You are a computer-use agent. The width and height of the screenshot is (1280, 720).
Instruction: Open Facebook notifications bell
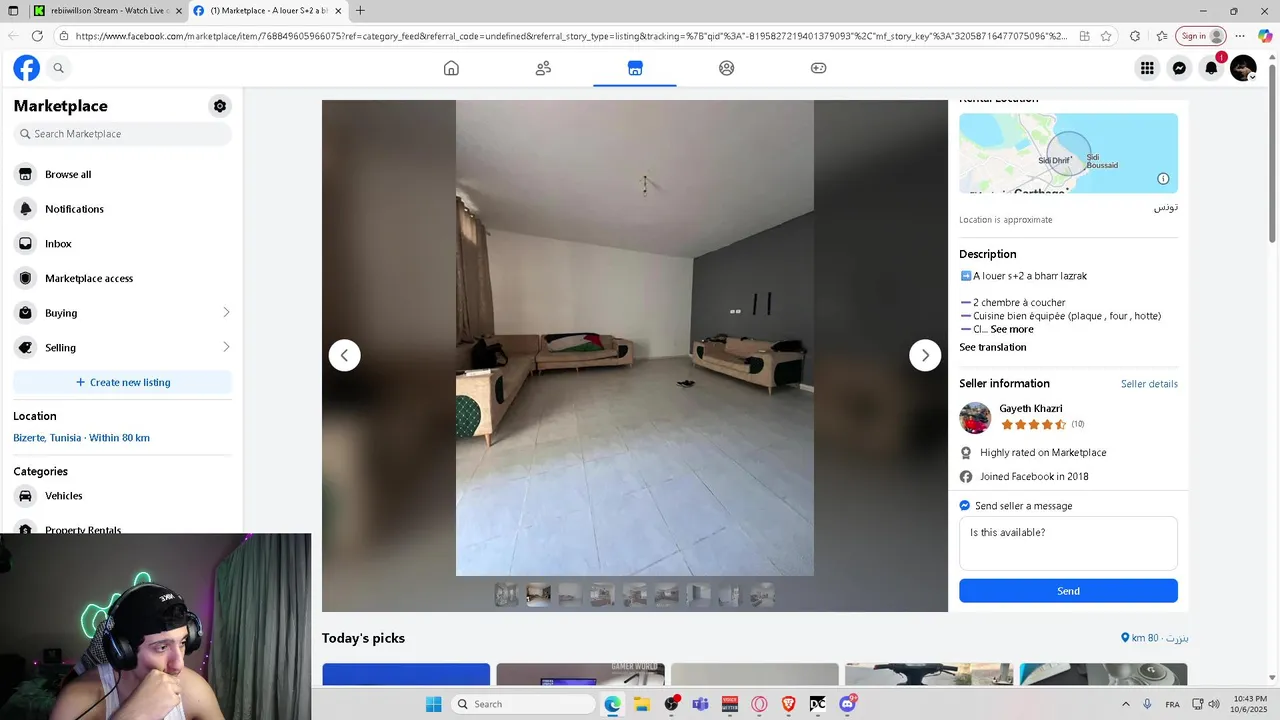coord(1211,68)
